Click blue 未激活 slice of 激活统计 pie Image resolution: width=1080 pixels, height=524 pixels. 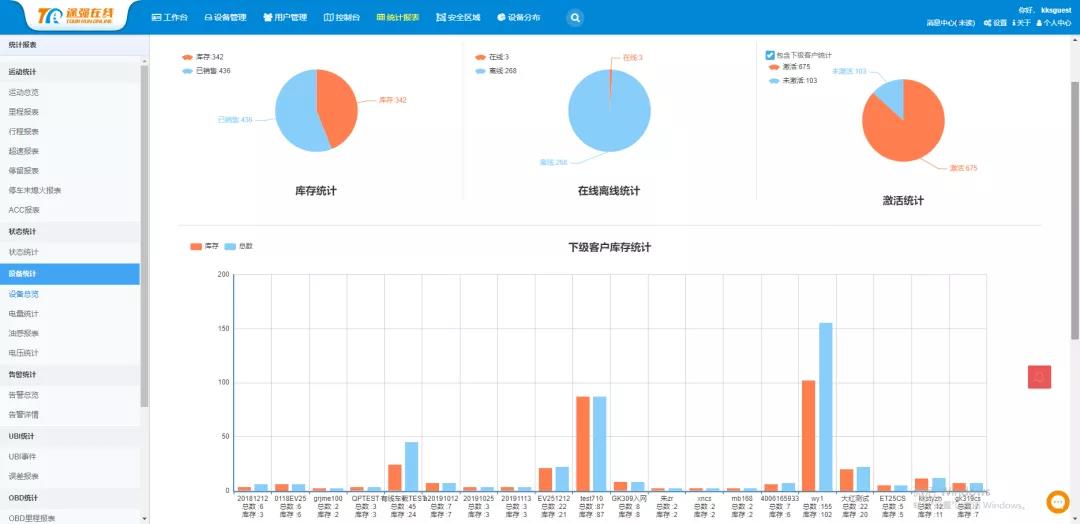(x=891, y=95)
